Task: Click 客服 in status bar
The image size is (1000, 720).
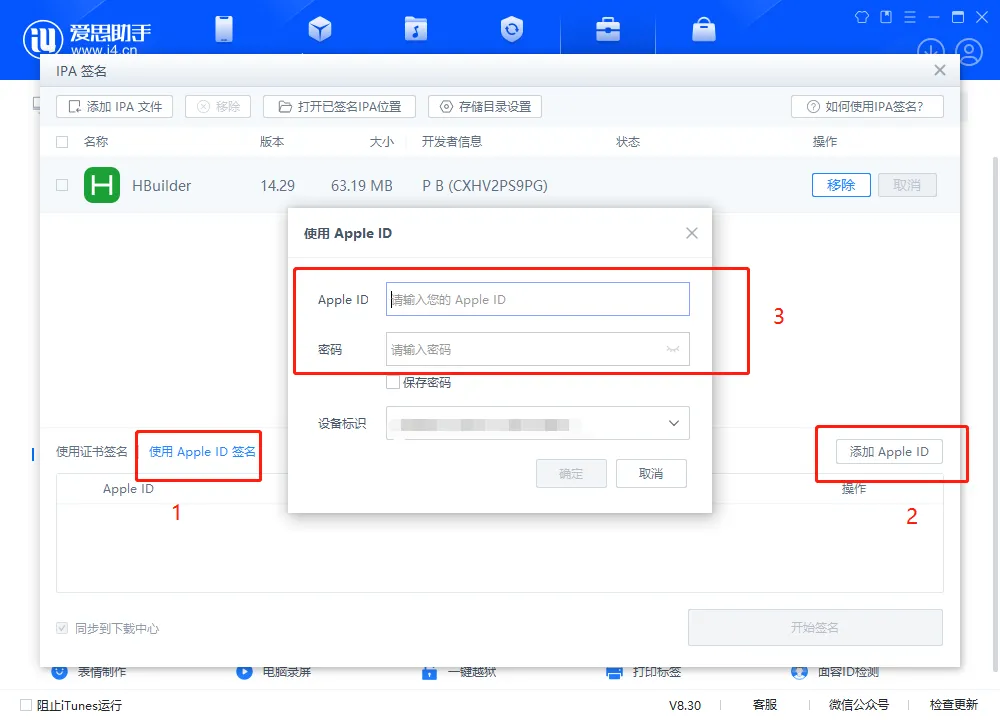Action: [765, 705]
